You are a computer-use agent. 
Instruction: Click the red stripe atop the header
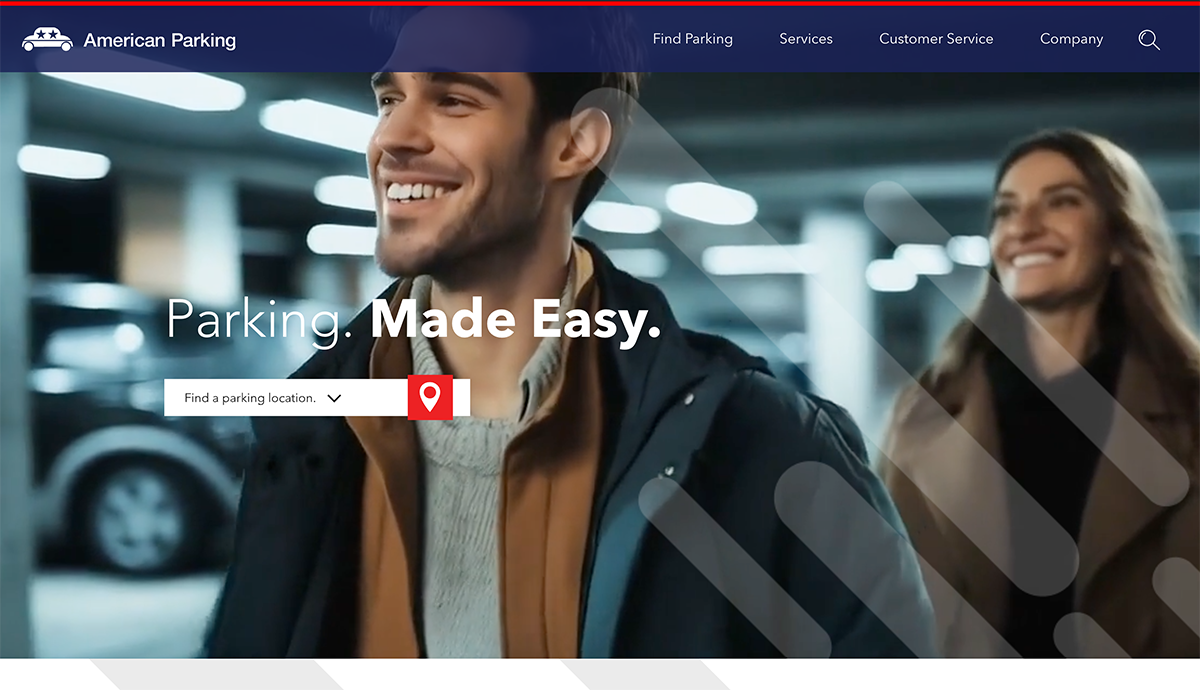click(600, 2)
